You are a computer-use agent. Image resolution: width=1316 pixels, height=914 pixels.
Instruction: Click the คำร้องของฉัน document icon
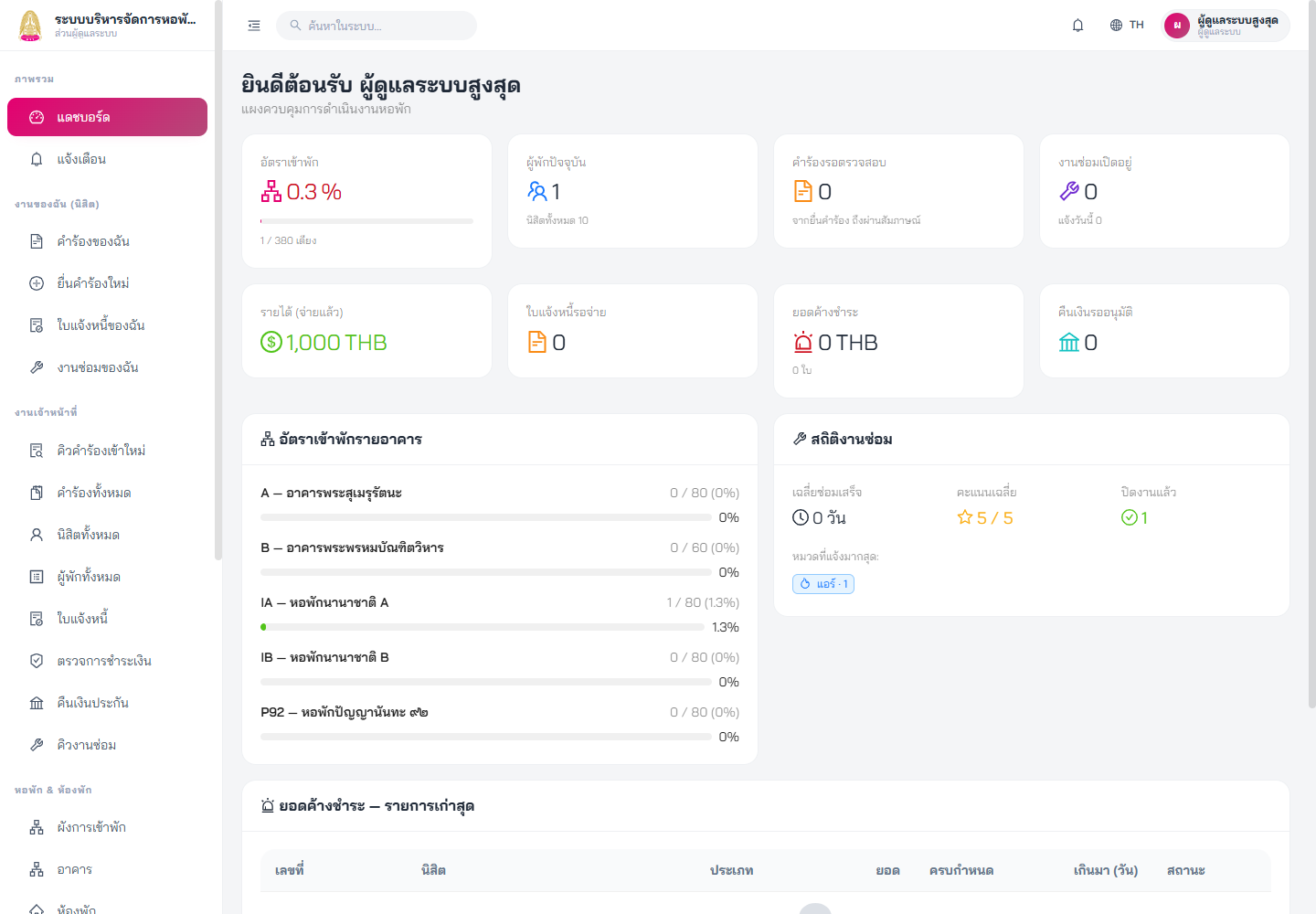pyautogui.click(x=37, y=241)
